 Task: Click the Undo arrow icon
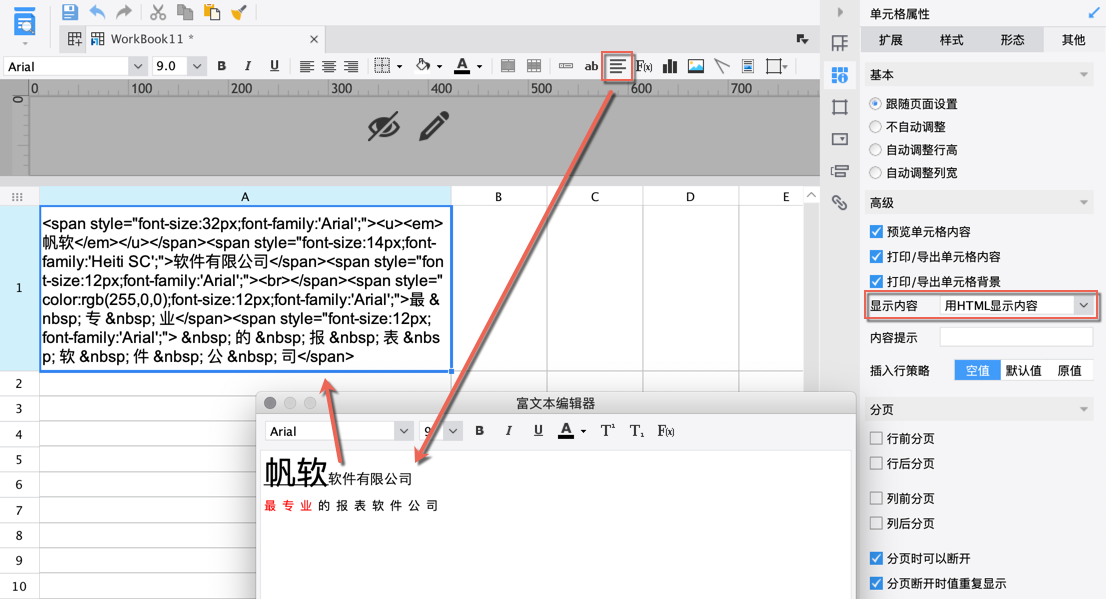pos(97,12)
